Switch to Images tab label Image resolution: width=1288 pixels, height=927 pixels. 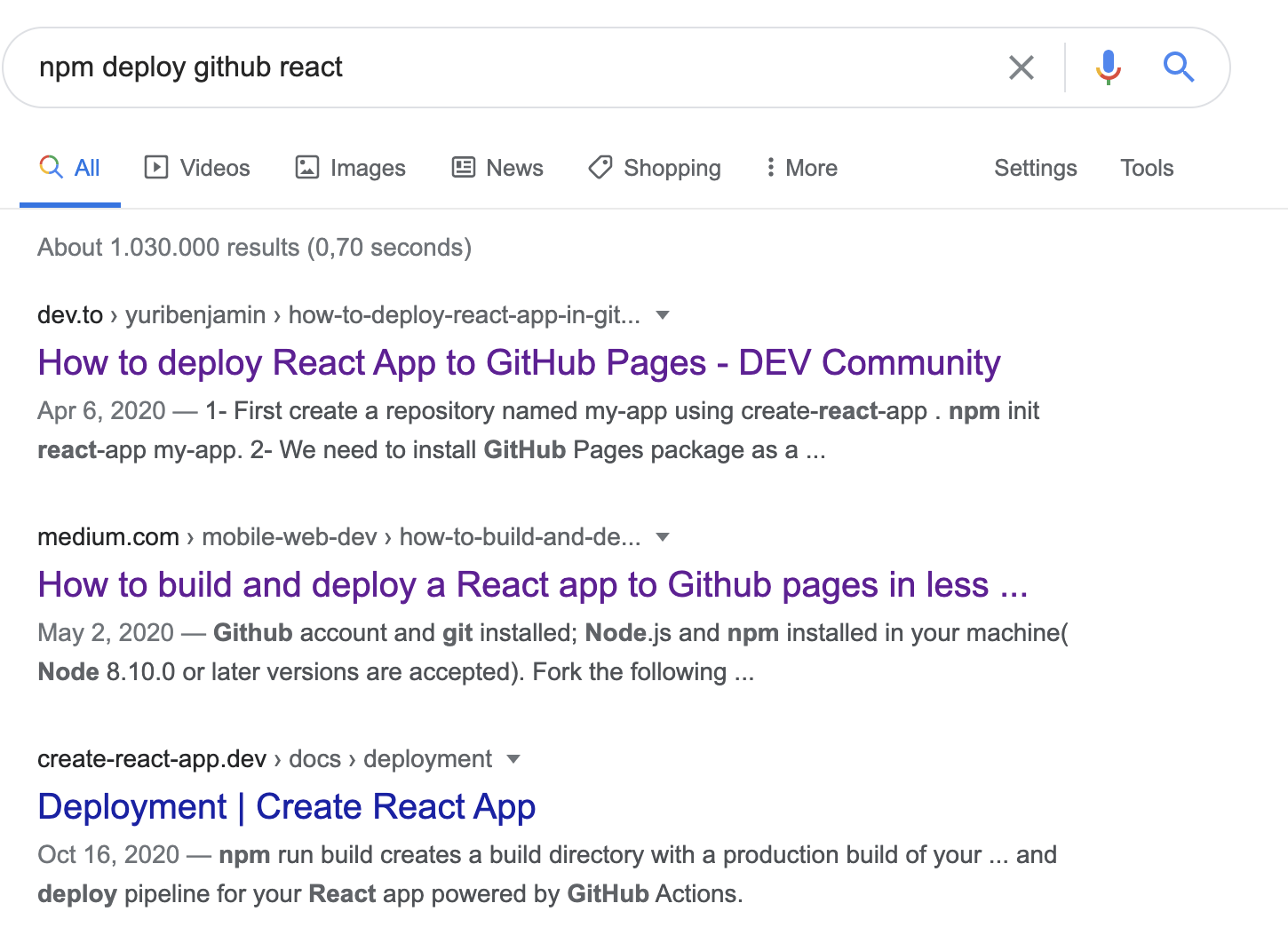pos(368,168)
